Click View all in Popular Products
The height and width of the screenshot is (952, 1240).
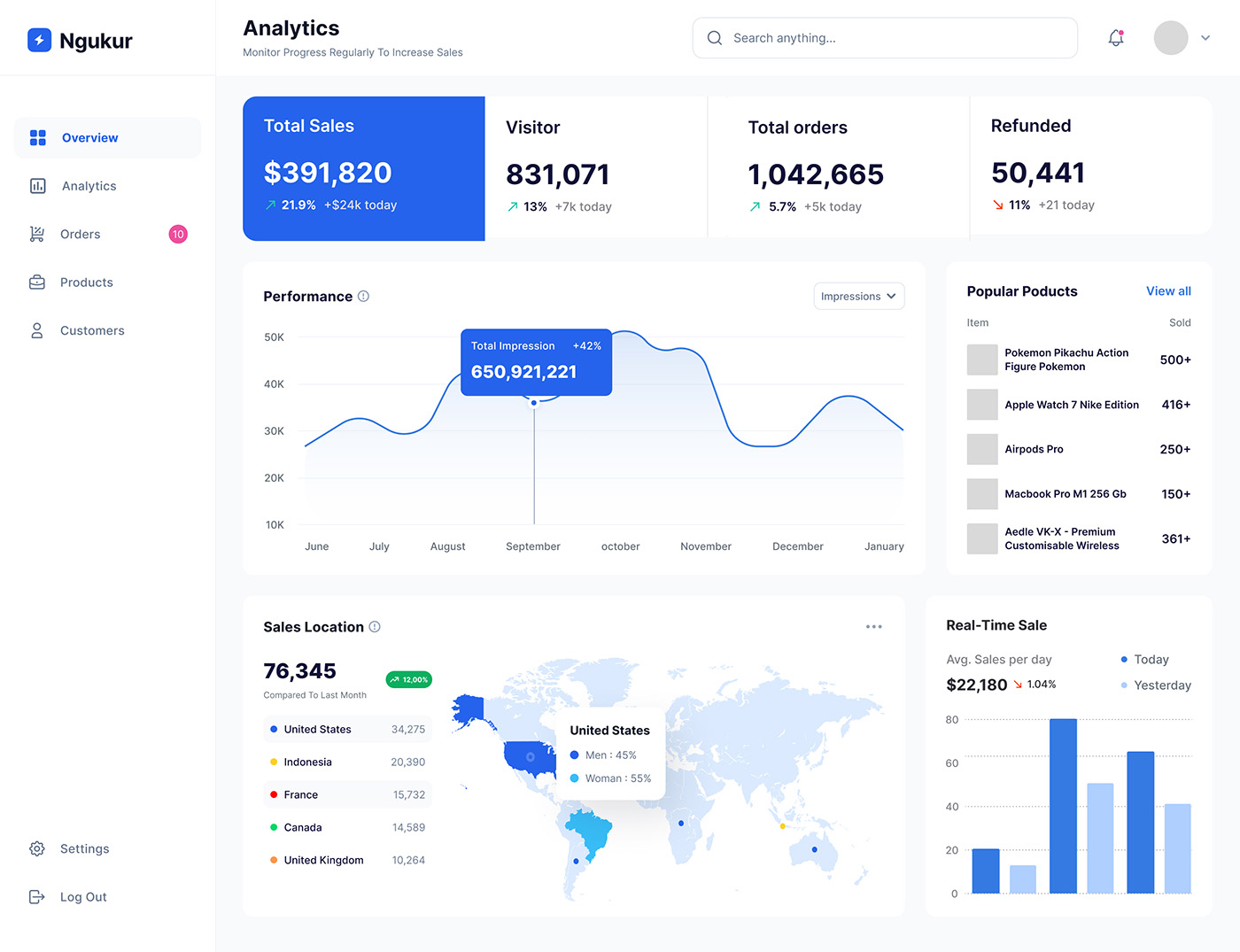click(x=1167, y=291)
